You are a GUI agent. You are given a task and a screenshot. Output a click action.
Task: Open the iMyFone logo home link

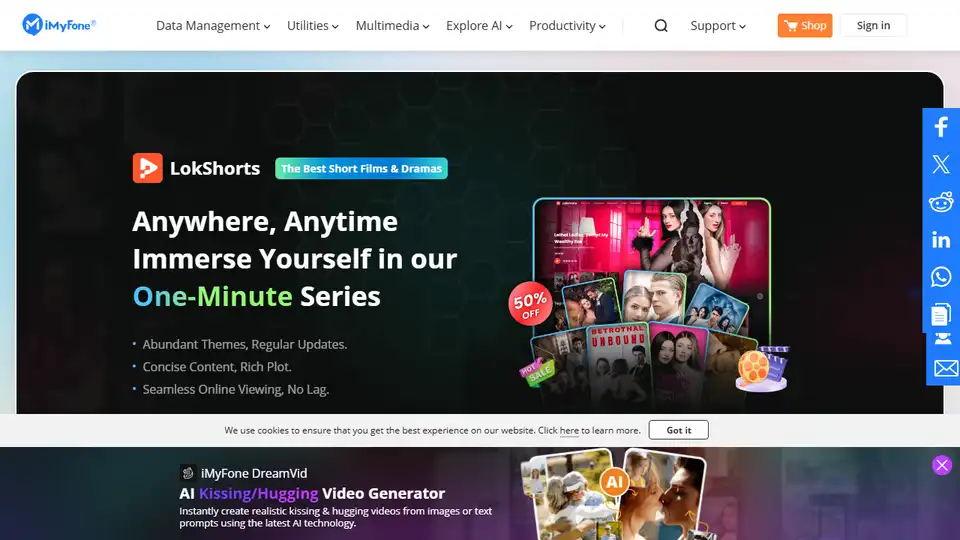pyautogui.click(x=59, y=25)
